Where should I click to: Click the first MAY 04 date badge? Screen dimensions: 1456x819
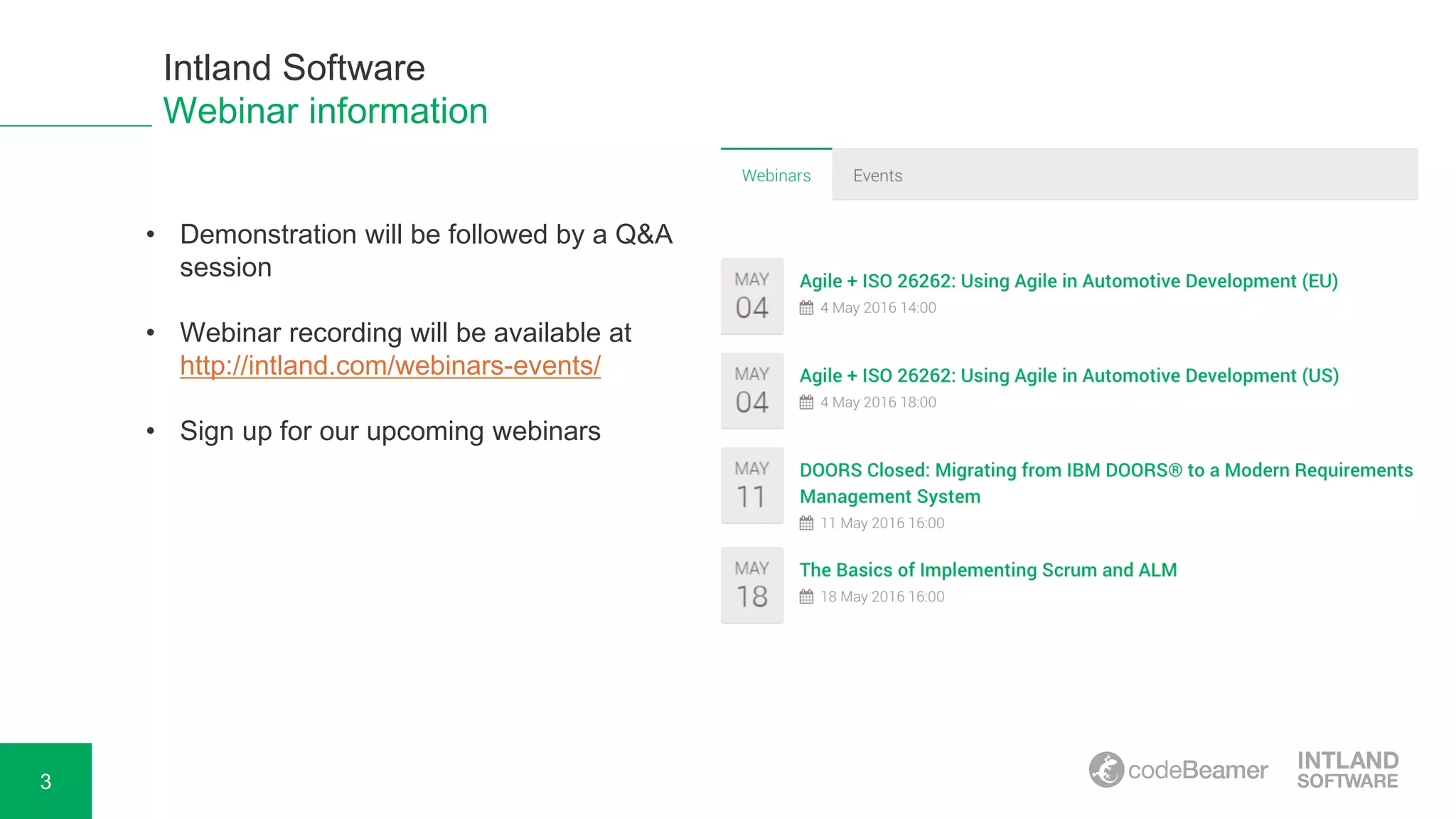pyautogui.click(x=751, y=296)
